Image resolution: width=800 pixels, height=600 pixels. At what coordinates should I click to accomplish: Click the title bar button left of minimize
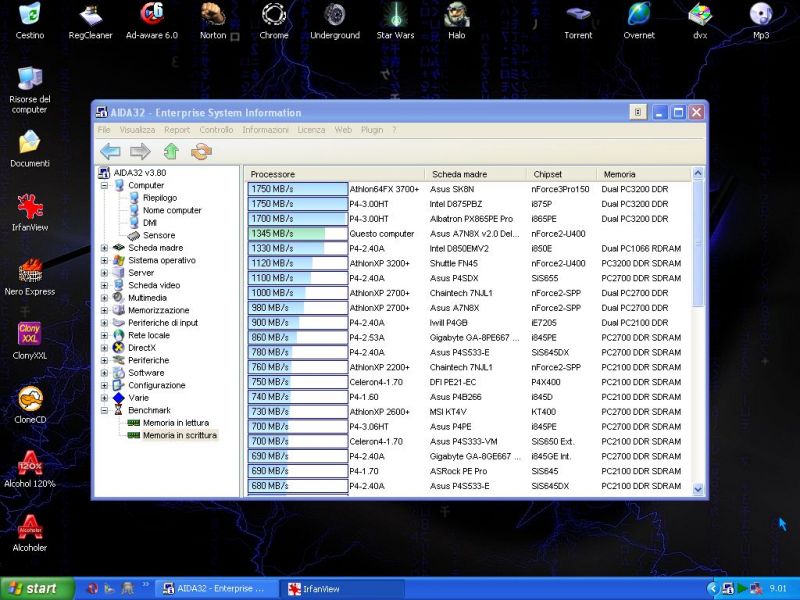[638, 112]
